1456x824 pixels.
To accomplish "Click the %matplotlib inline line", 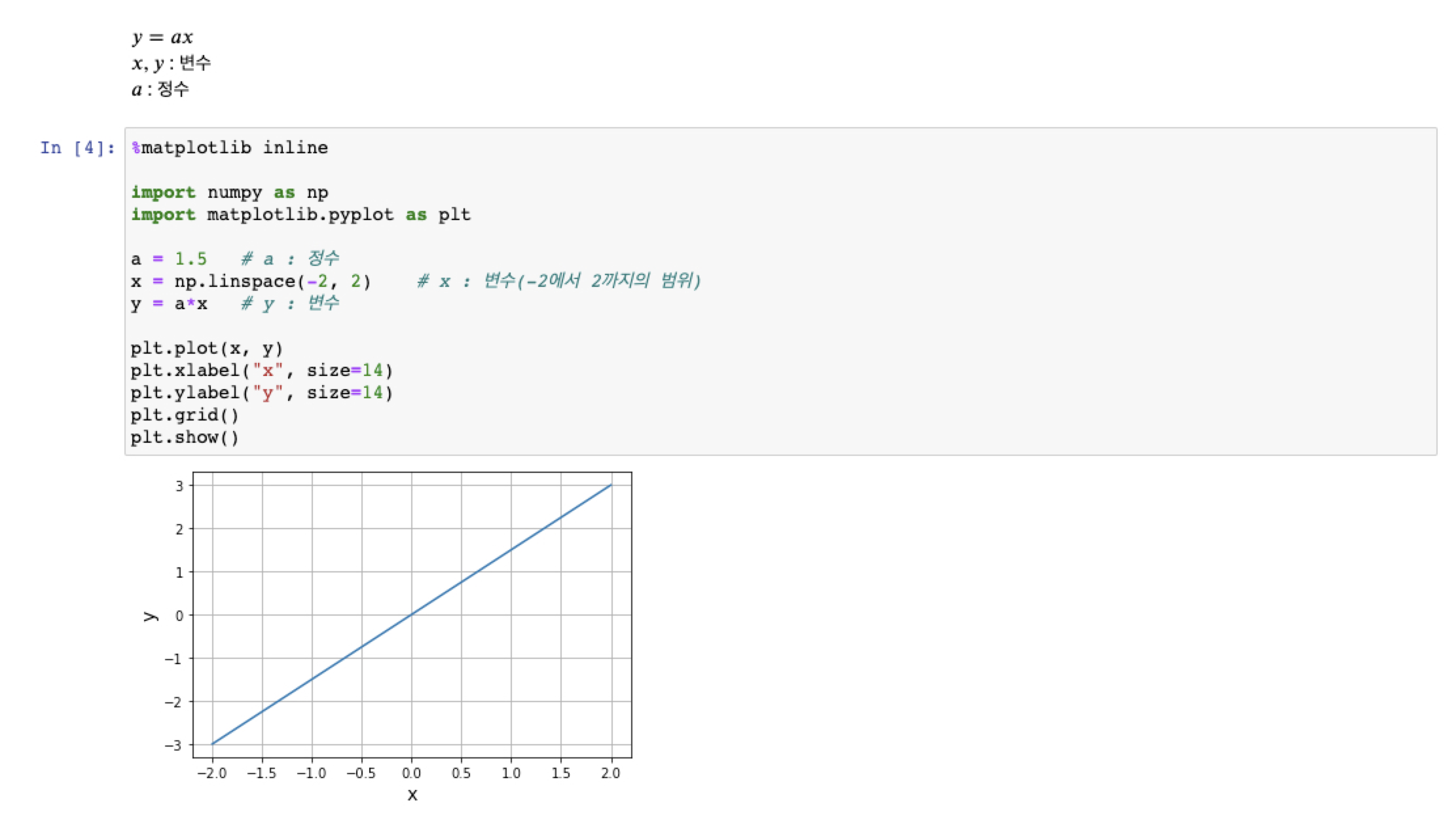I will tap(229, 148).
